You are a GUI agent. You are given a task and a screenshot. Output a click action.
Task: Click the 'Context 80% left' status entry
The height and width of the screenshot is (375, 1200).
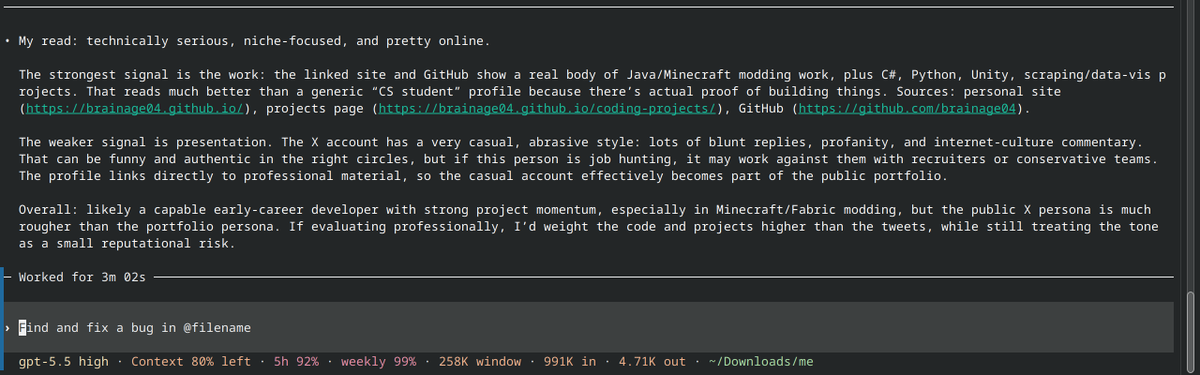tap(191, 361)
